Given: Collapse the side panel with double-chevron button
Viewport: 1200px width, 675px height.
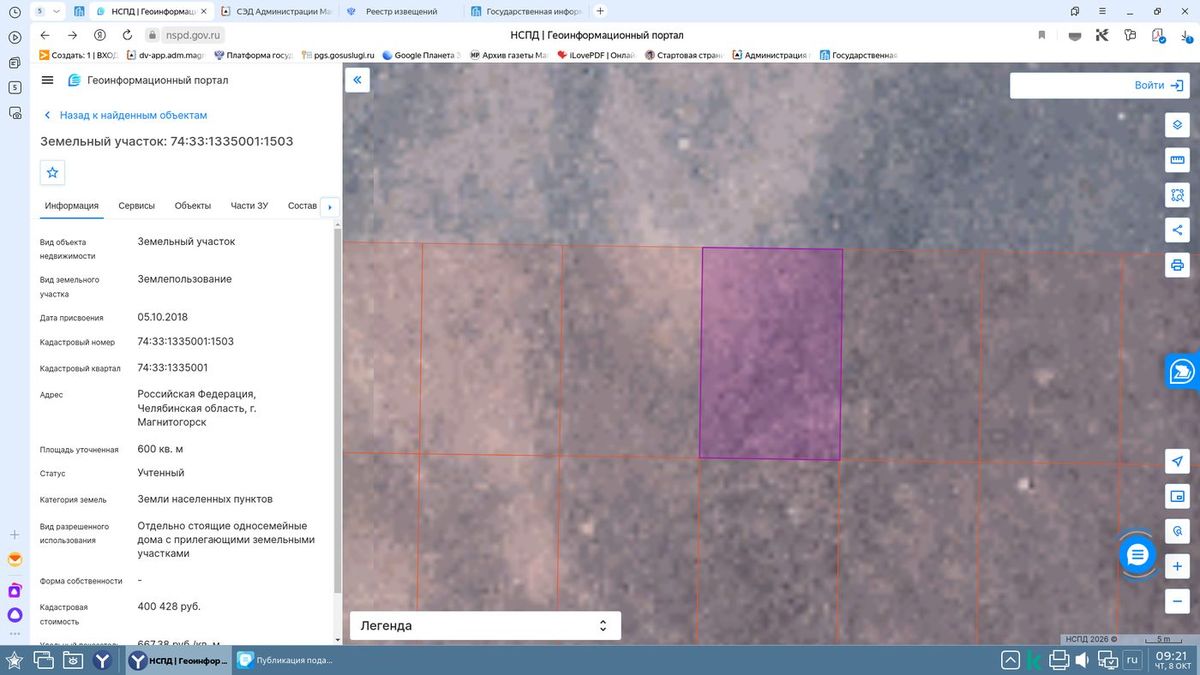Looking at the screenshot, I should [x=357, y=80].
